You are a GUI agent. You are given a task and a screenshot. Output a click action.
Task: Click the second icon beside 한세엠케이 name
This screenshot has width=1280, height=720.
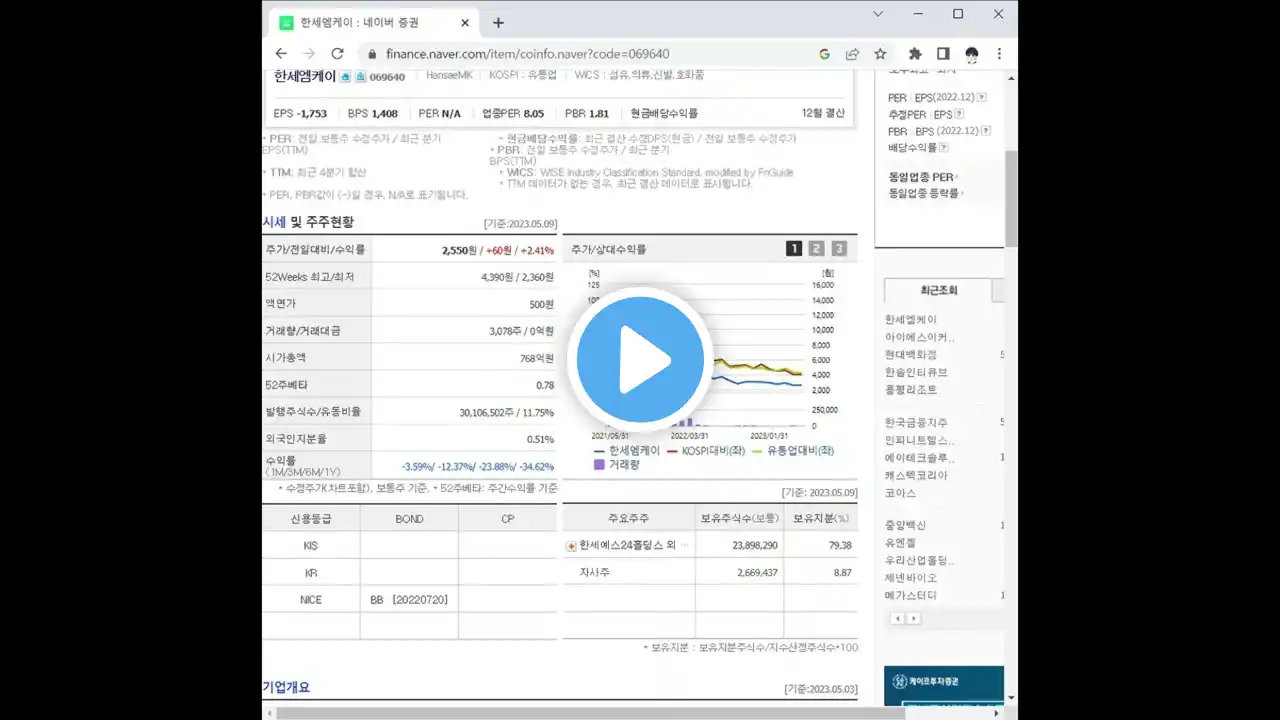click(x=360, y=76)
